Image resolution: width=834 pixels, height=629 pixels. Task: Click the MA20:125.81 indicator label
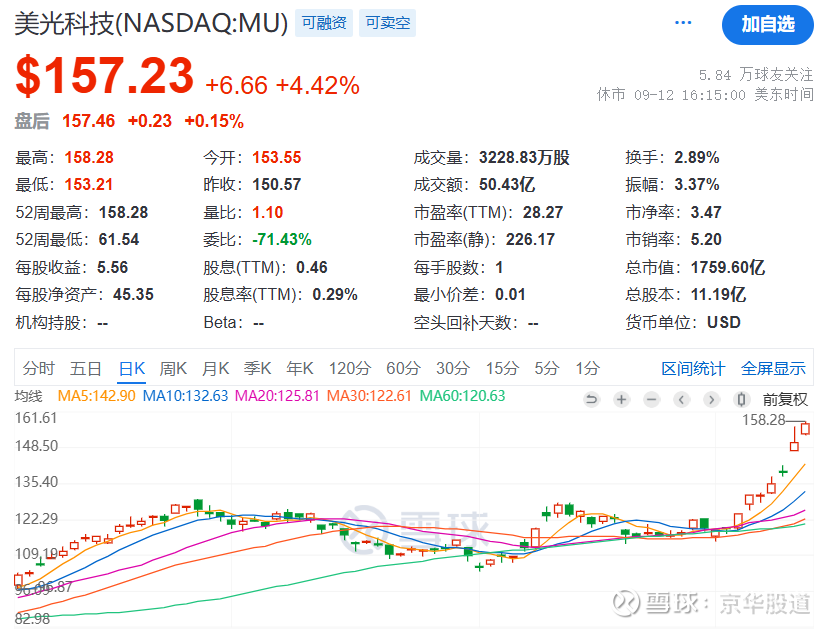tap(277, 396)
